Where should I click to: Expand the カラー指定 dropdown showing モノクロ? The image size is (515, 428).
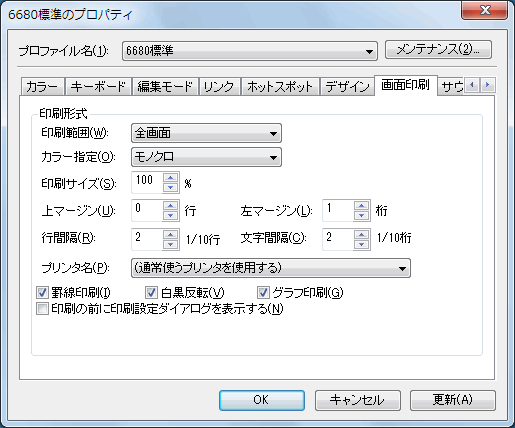pos(206,157)
